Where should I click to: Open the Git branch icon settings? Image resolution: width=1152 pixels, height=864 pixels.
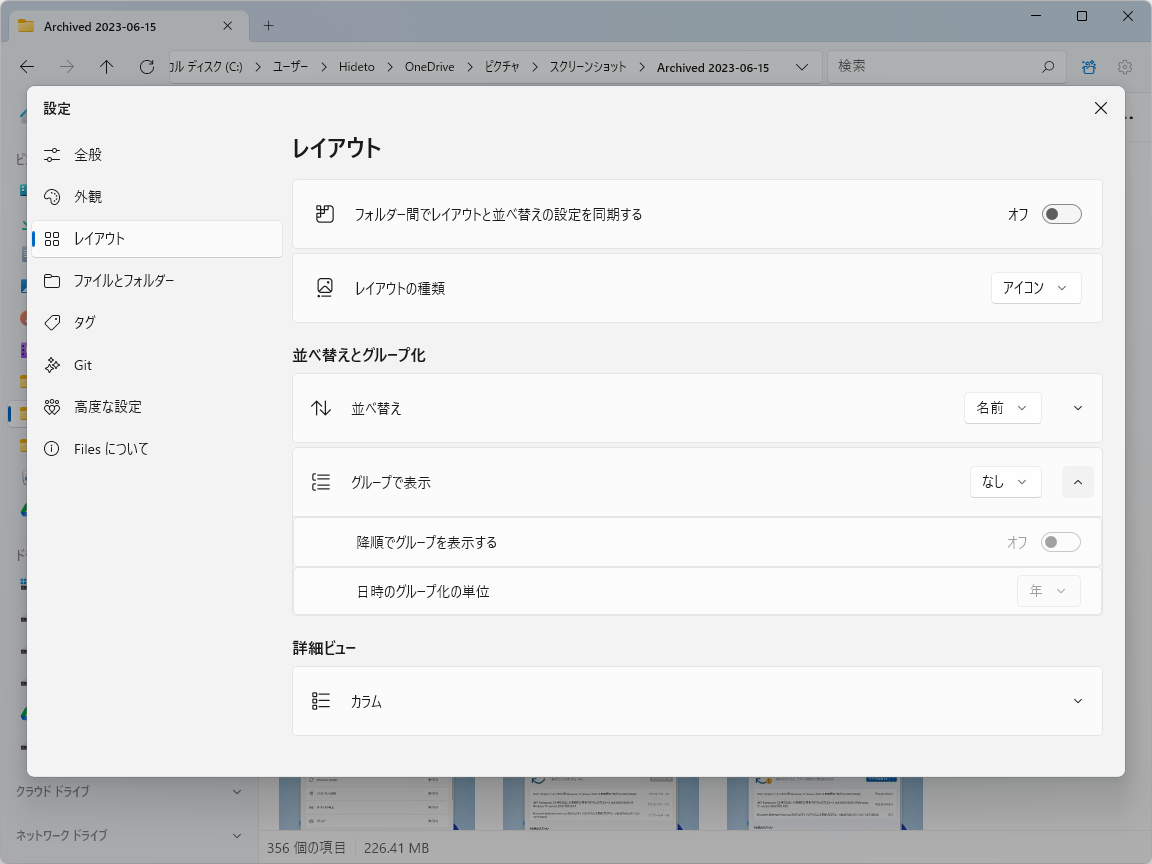click(x=54, y=364)
